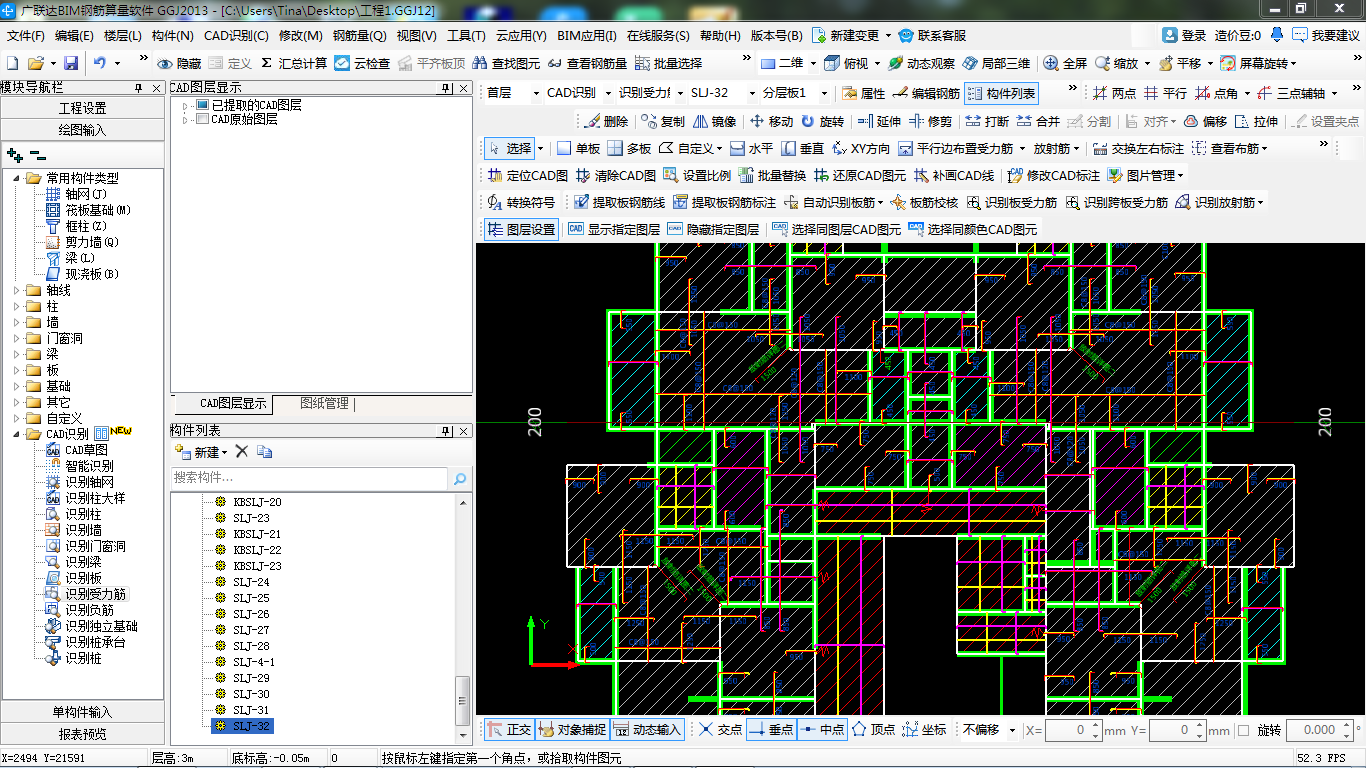Toggle 对象捕捉 object snap
Viewport: 1366px width, 768px height.
pyautogui.click(x=571, y=730)
